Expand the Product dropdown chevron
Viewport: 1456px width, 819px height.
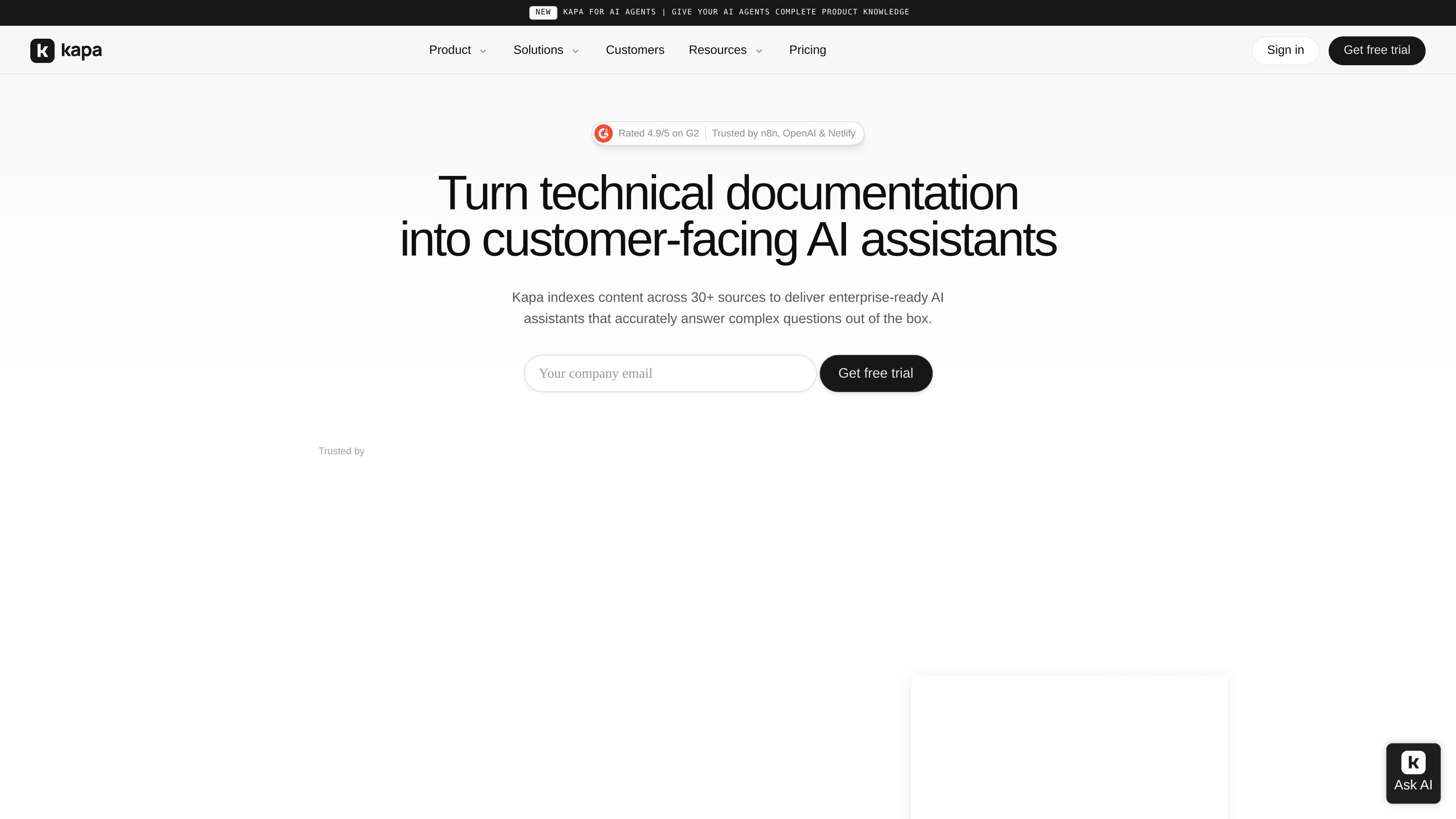[x=483, y=51]
